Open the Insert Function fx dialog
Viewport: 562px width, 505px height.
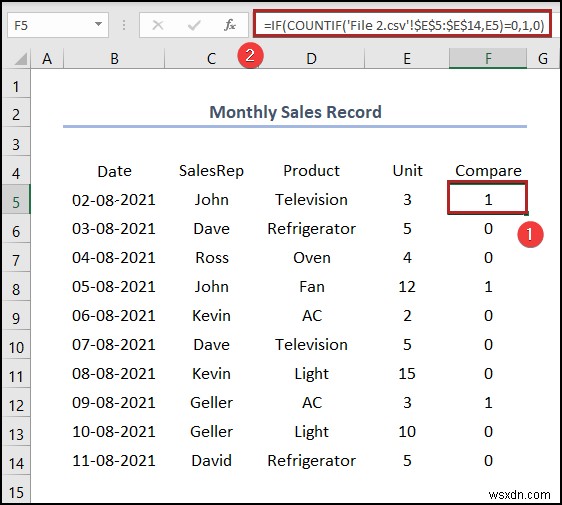[229, 25]
